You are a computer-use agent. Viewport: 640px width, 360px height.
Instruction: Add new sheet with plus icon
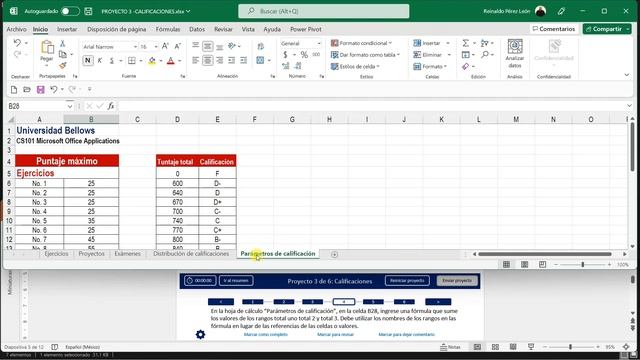(x=334, y=254)
